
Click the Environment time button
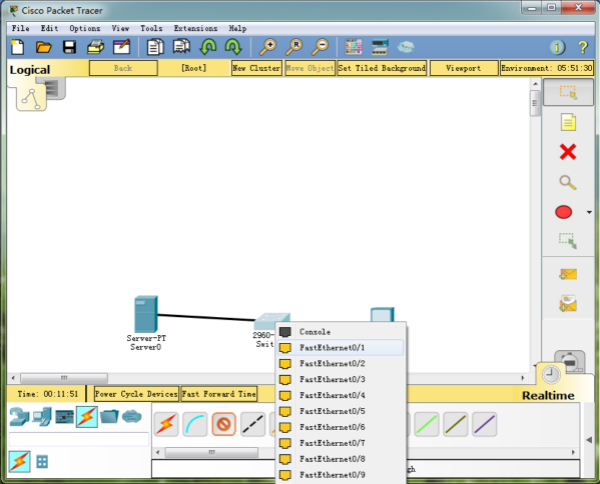(x=547, y=68)
